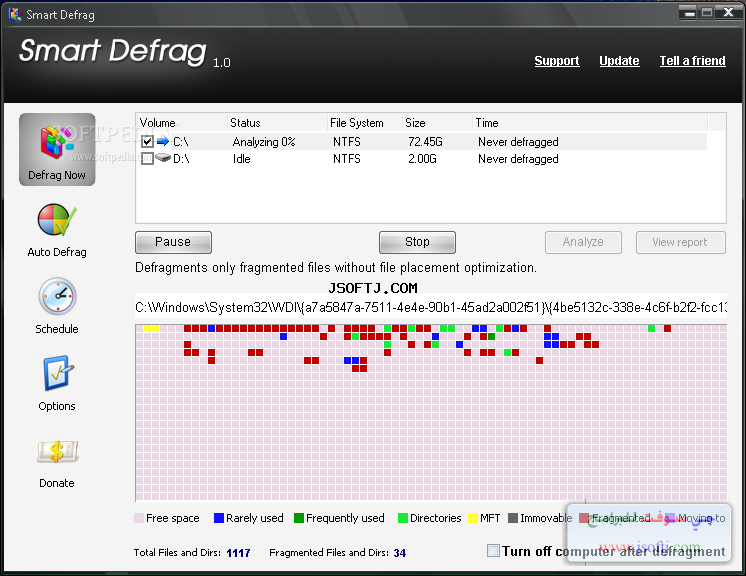Sort by the Volume column header
The width and height of the screenshot is (746, 576).
(181, 123)
